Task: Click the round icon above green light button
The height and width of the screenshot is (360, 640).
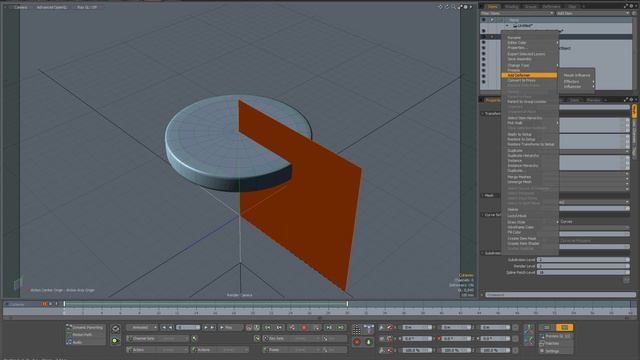Action: (x=116, y=329)
